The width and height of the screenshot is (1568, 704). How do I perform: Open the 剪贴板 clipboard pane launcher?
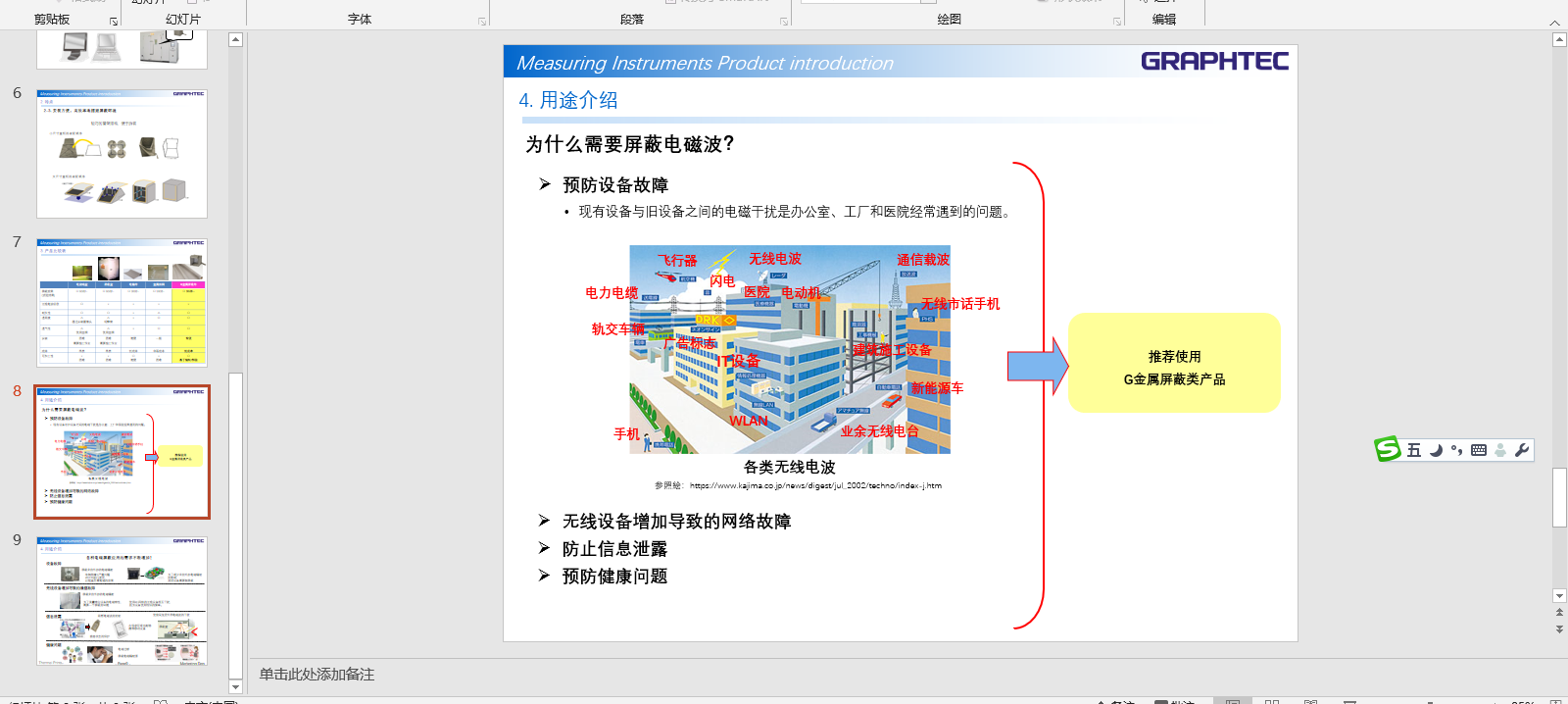coord(114,22)
